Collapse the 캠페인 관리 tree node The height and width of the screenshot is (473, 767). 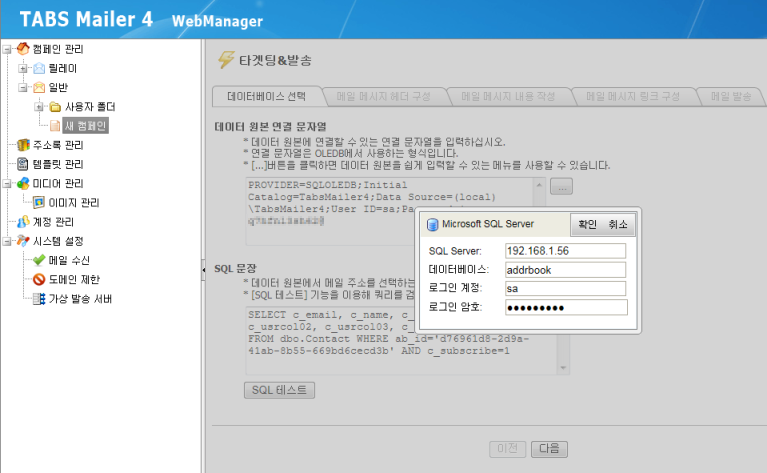tap(8, 49)
